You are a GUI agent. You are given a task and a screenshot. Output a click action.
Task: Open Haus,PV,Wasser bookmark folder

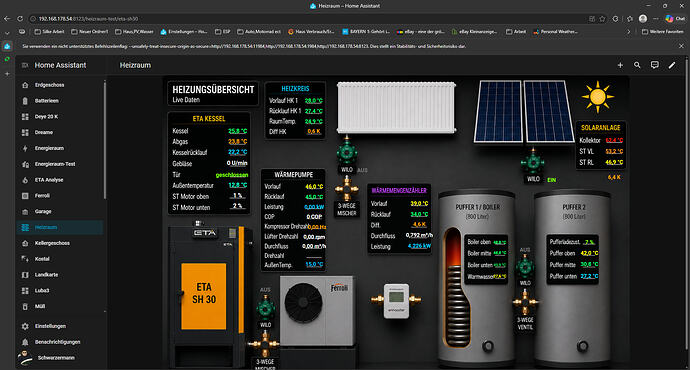tap(134, 32)
